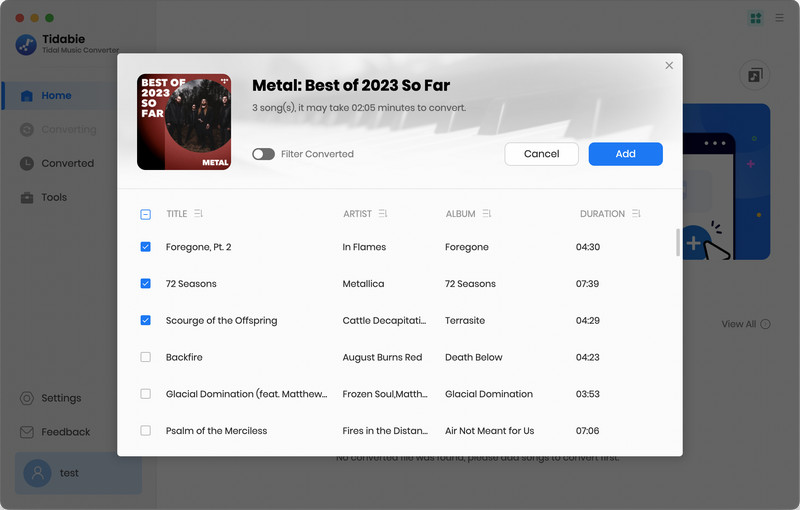Click the 03:53 duration value
This screenshot has width=800, height=510.
pyautogui.click(x=587, y=394)
